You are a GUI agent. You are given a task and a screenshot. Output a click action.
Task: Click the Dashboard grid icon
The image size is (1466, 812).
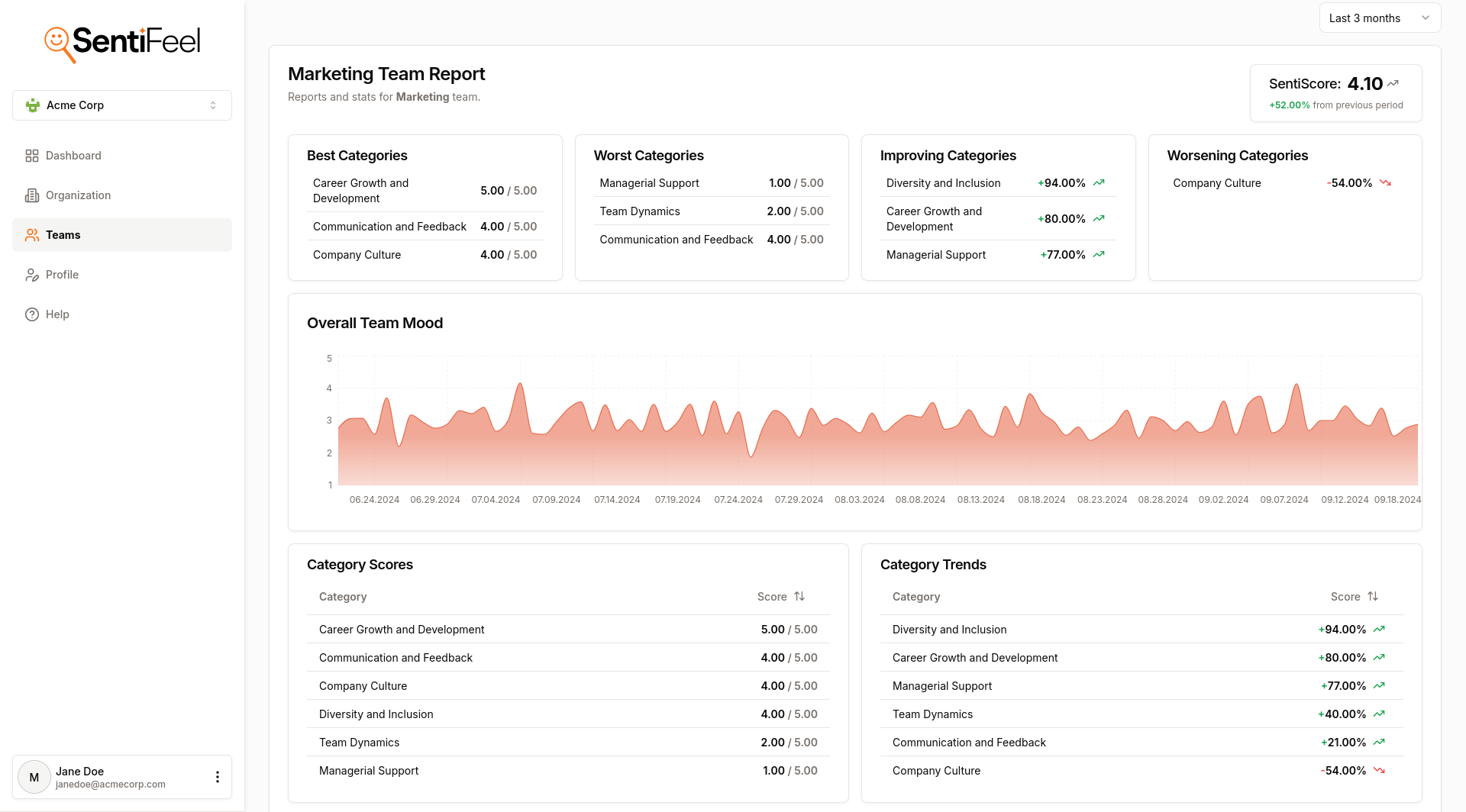point(32,156)
